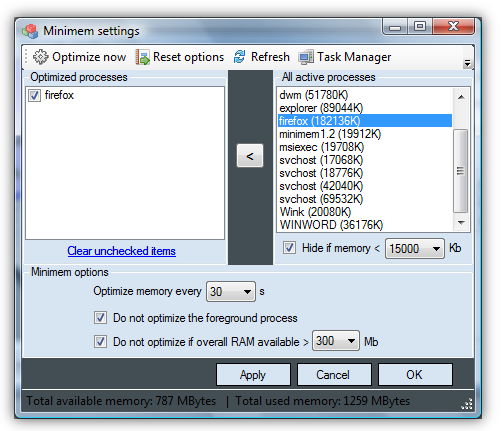Click the resize grip in status bar
501x431 pixels.
[x=467, y=404]
